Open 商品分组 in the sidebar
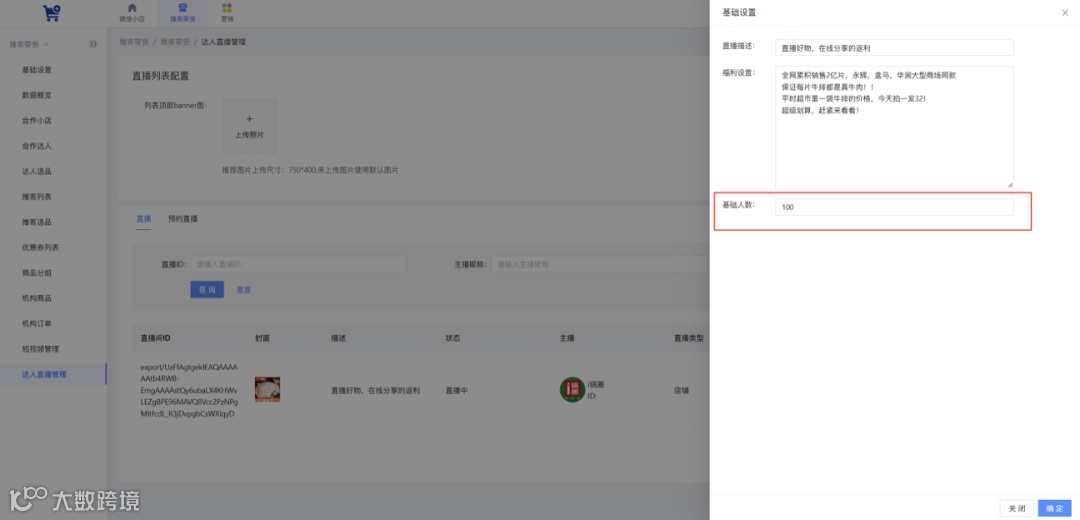The height and width of the screenshot is (520, 1080). pyautogui.click(x=37, y=273)
